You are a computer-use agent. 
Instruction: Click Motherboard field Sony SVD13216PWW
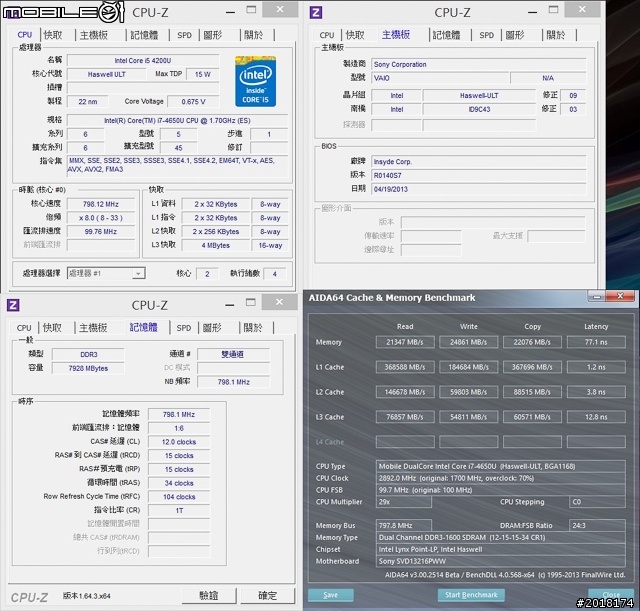pyautogui.click(x=500, y=561)
